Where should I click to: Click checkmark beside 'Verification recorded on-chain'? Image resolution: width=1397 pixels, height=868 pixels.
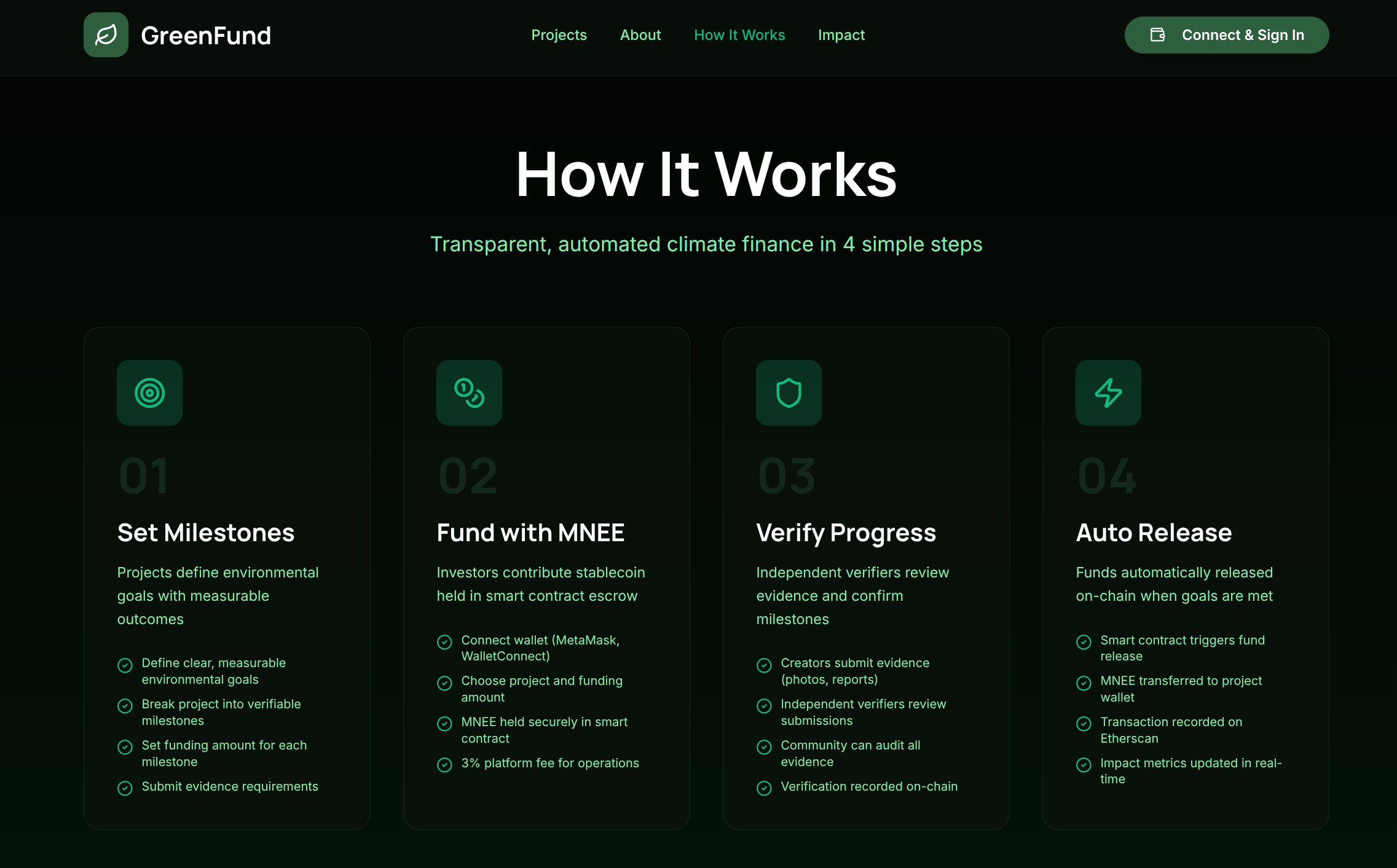(764, 788)
